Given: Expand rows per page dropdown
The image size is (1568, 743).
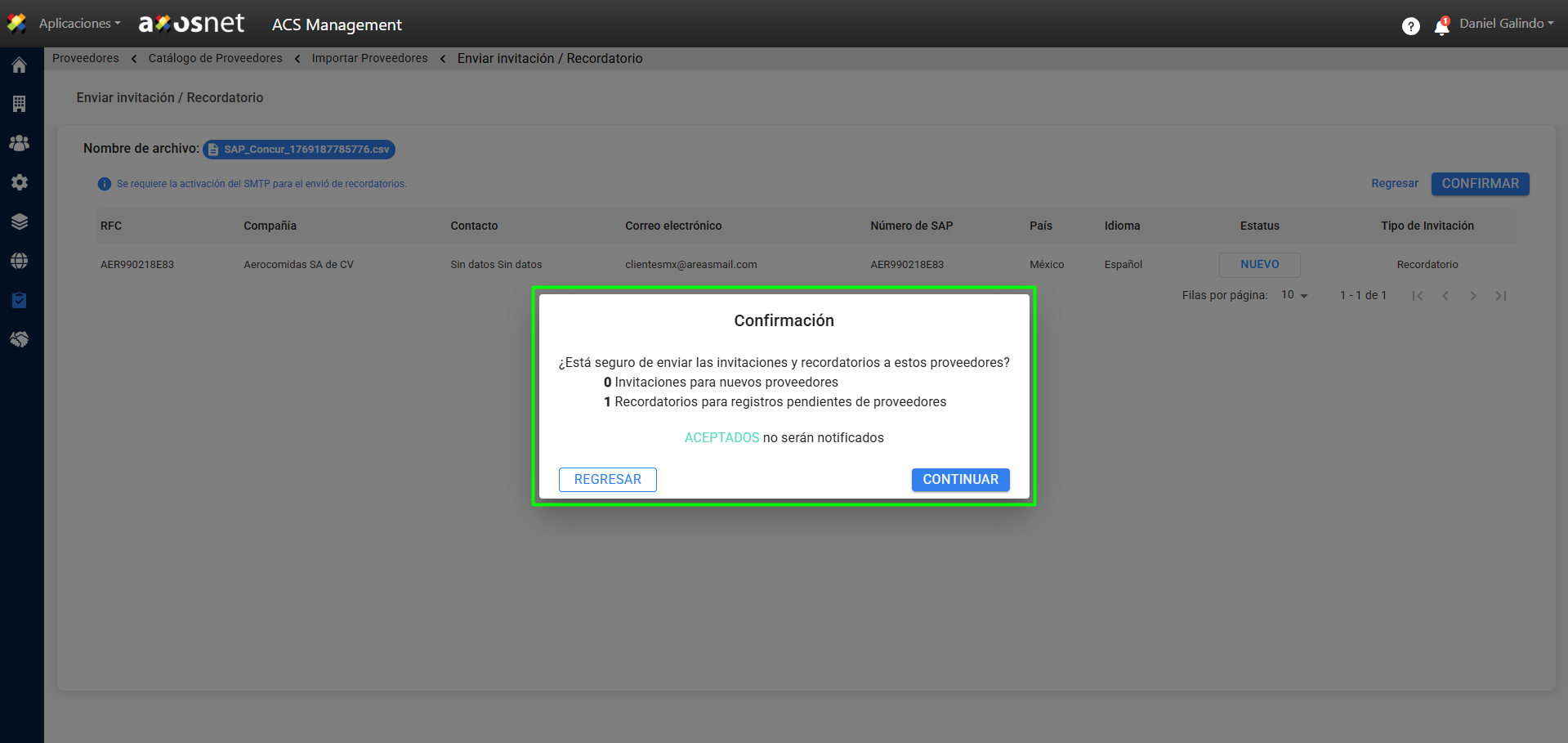Looking at the screenshot, I should 1294,295.
